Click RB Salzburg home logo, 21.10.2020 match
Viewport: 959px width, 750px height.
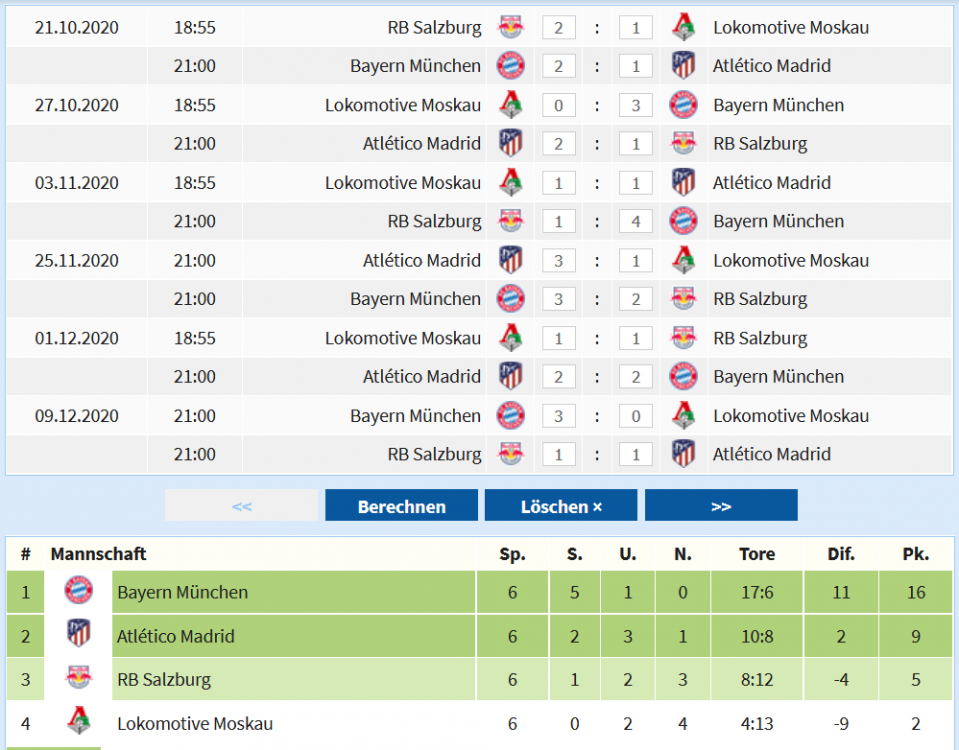510,27
